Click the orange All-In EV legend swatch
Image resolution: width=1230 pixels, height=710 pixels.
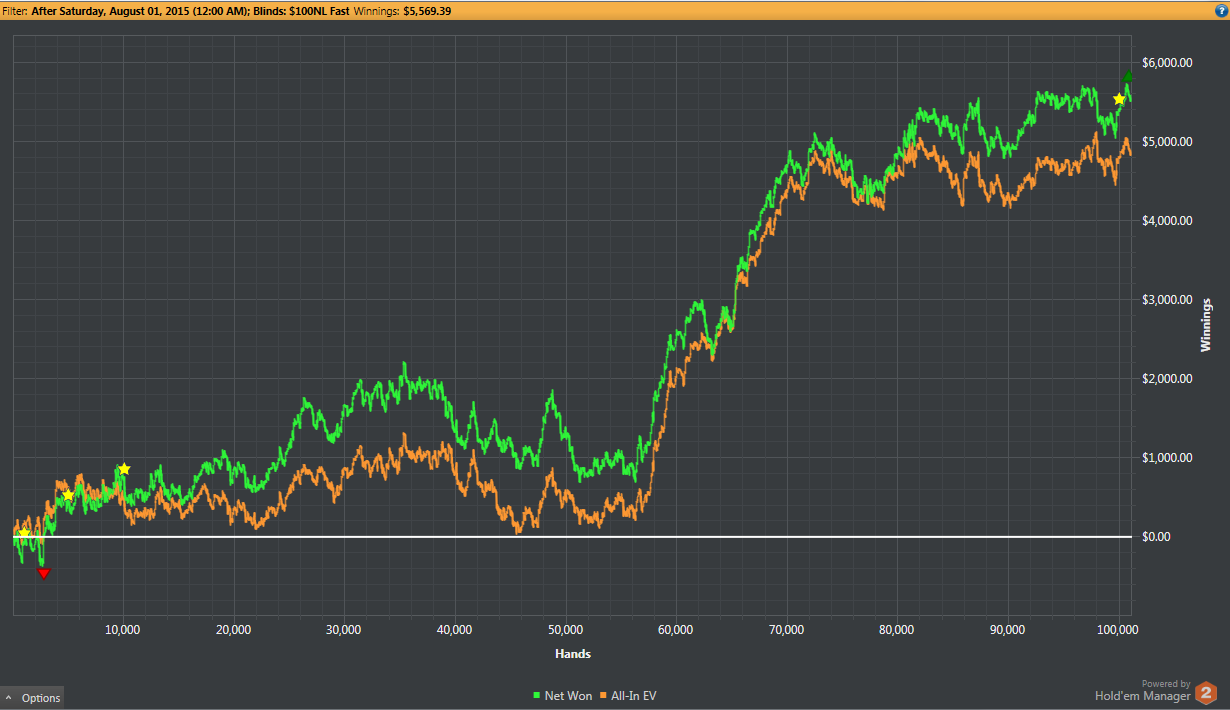coord(604,696)
